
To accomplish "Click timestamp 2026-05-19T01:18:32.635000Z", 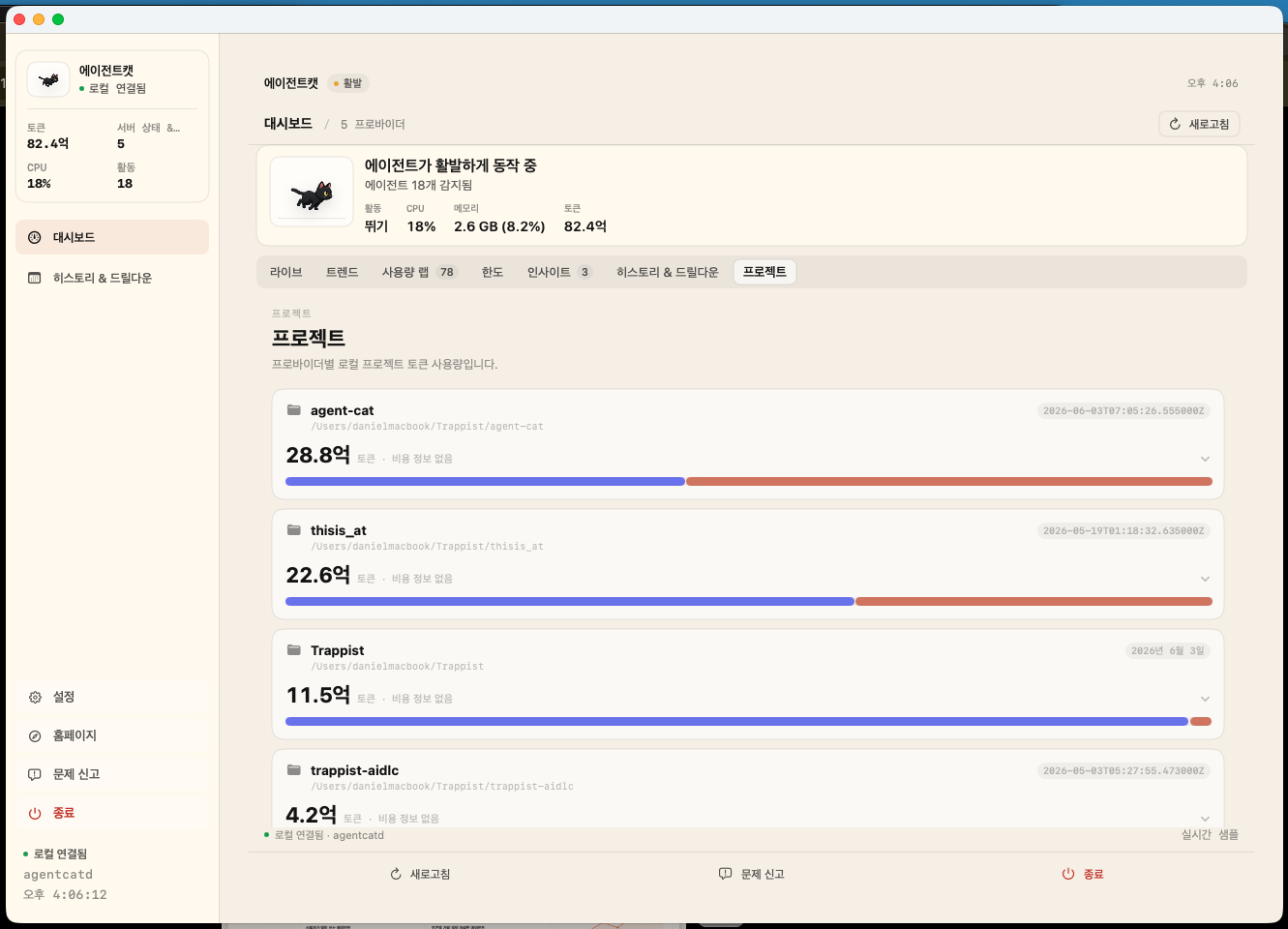I will tap(1123, 530).
